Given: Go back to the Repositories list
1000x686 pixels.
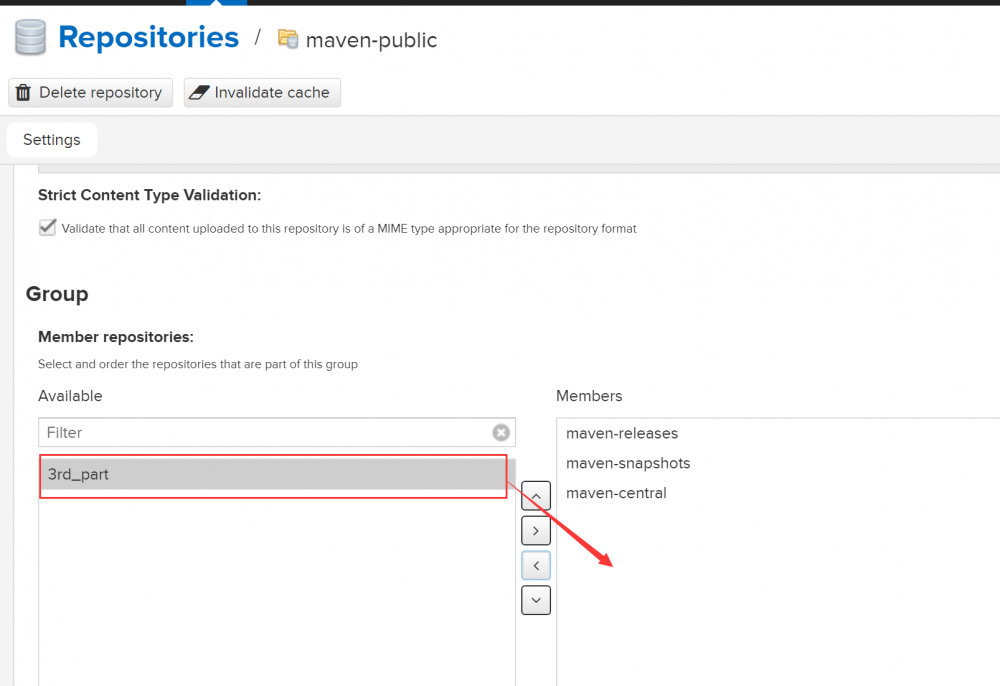Looking at the screenshot, I should 148,38.
